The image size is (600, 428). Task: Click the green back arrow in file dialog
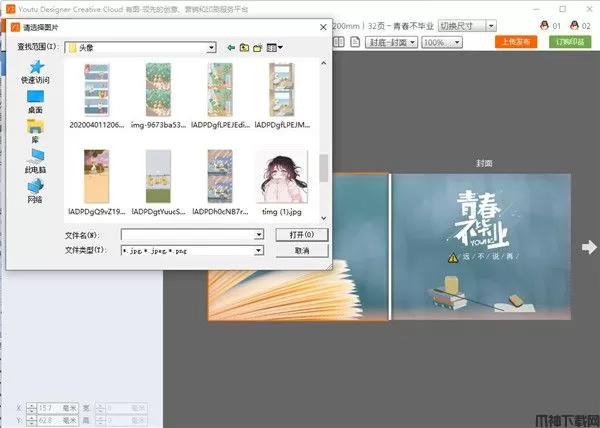pyautogui.click(x=231, y=47)
